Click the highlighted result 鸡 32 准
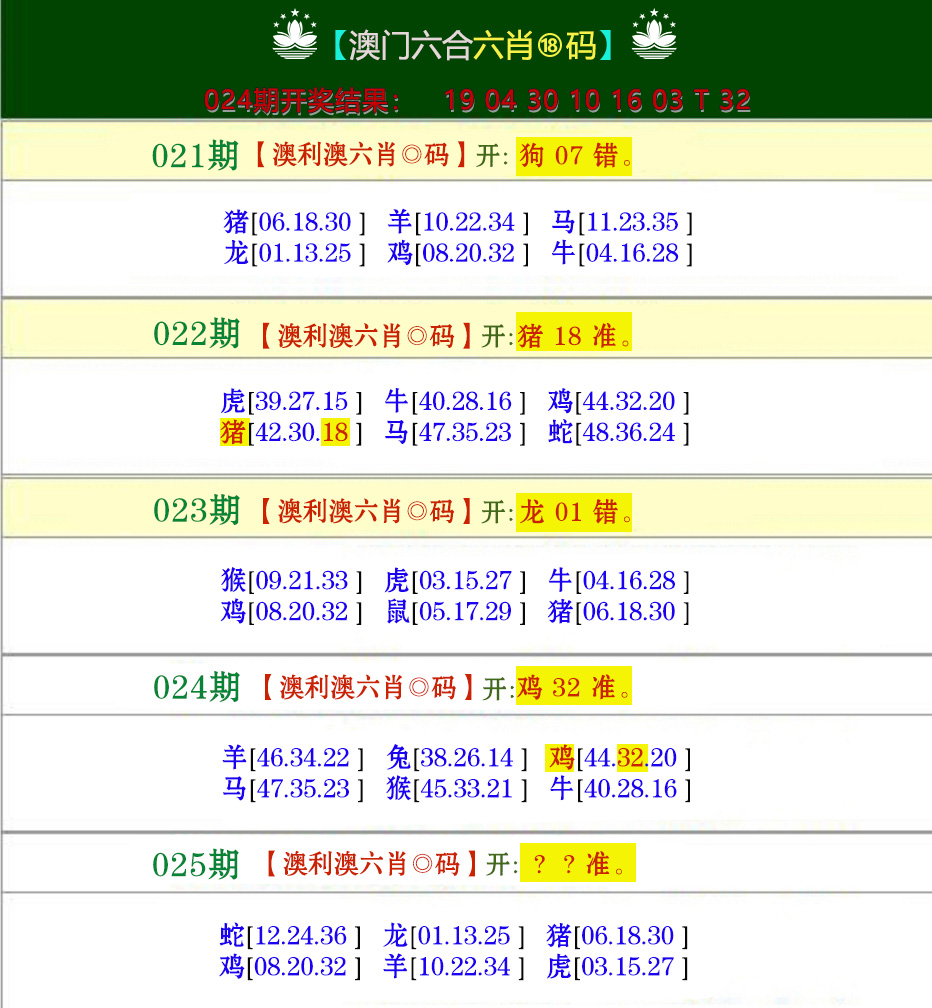The image size is (932, 1008). (x=574, y=686)
